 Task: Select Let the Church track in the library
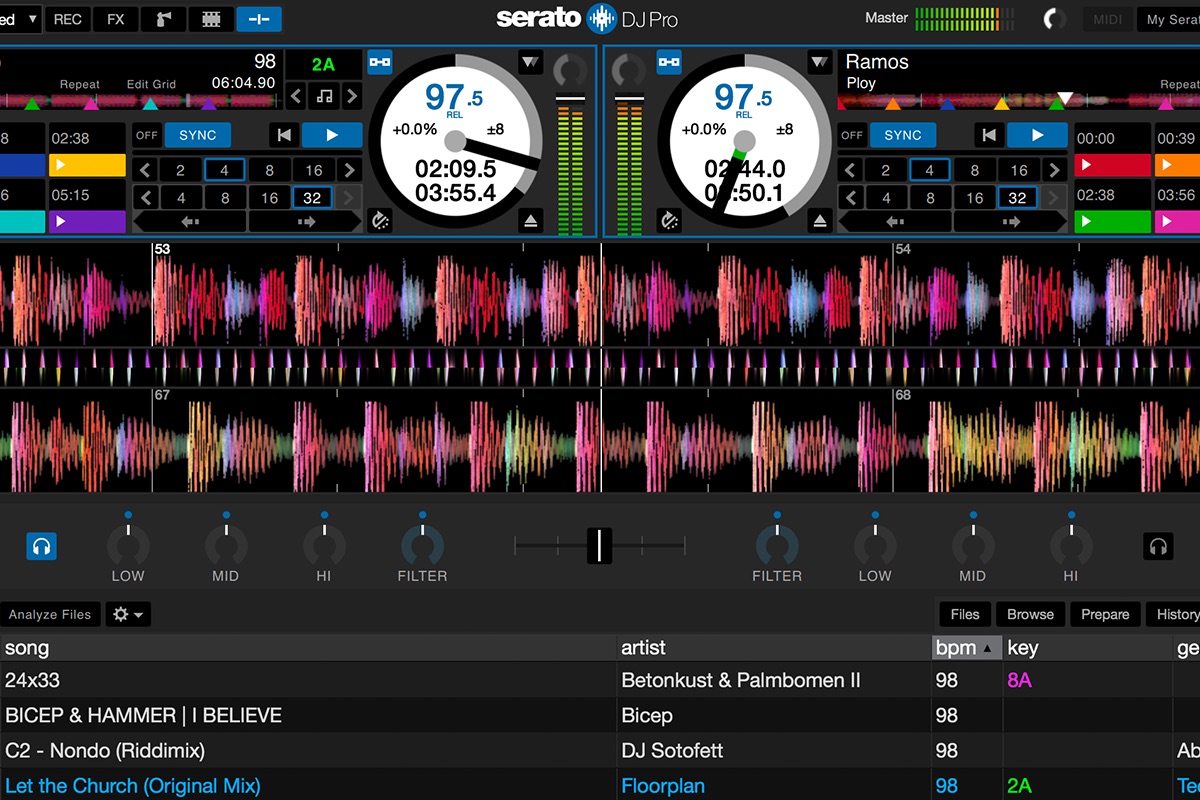[x=134, y=786]
